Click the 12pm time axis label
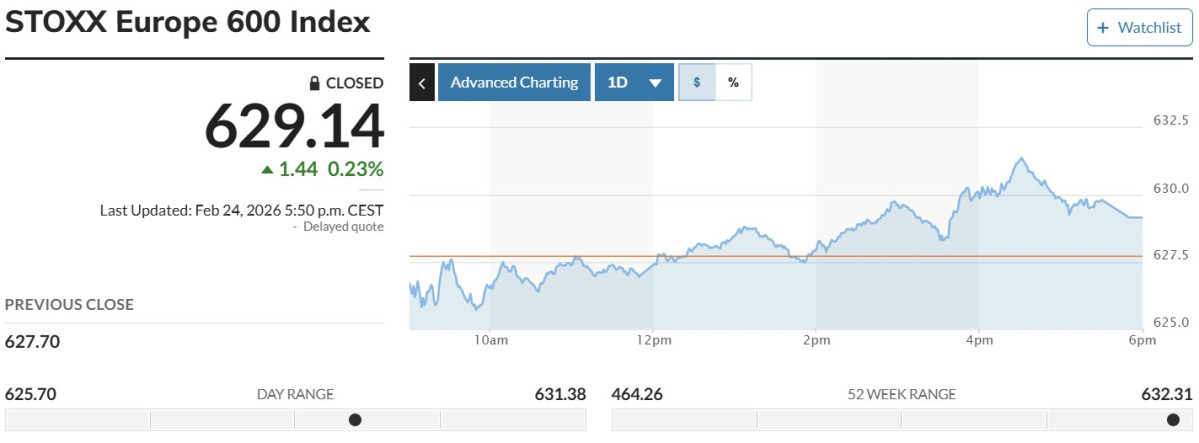Image resolution: width=1199 pixels, height=443 pixels. point(652,340)
